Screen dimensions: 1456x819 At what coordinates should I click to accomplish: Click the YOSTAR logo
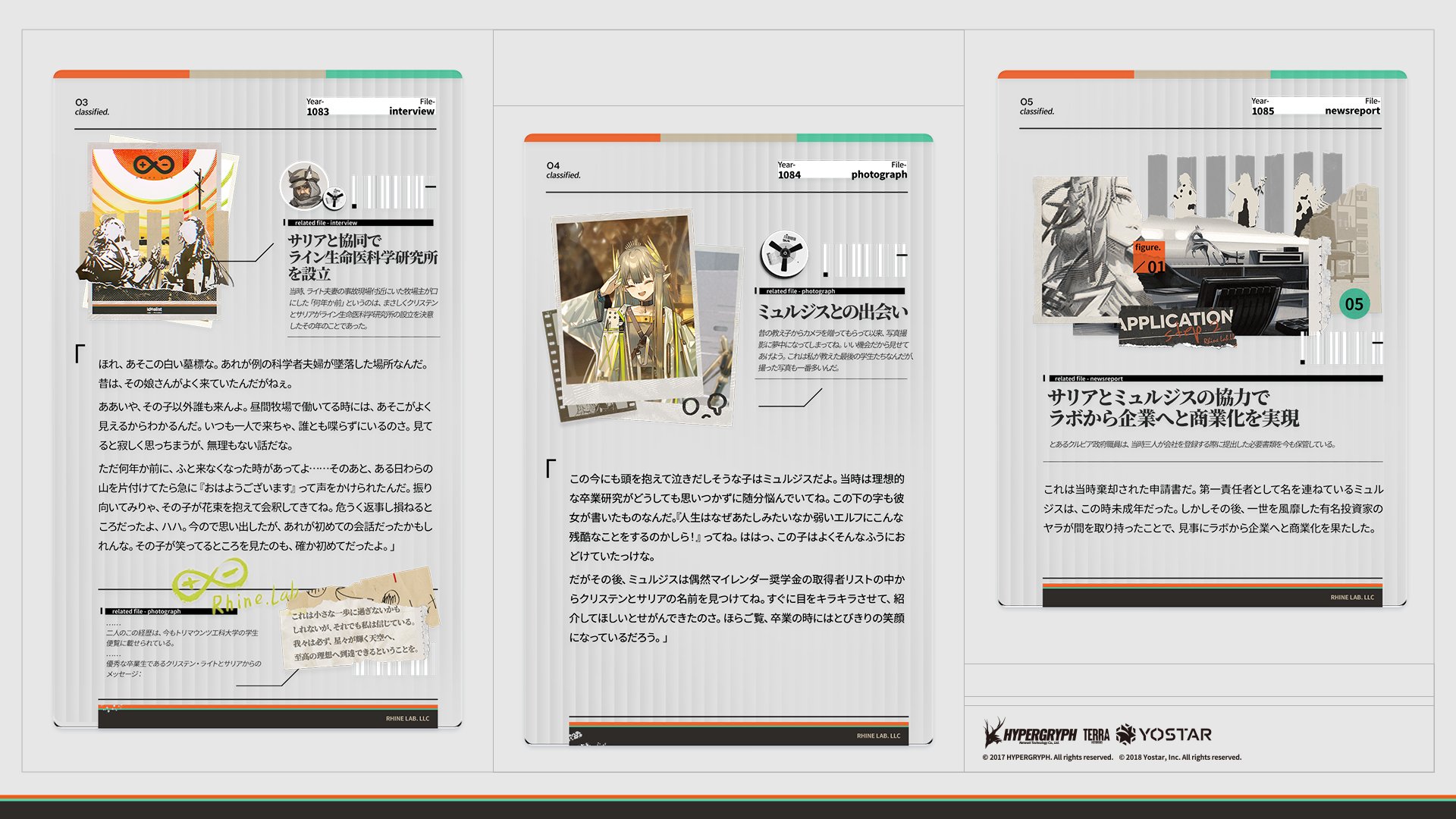pyautogui.click(x=1164, y=734)
